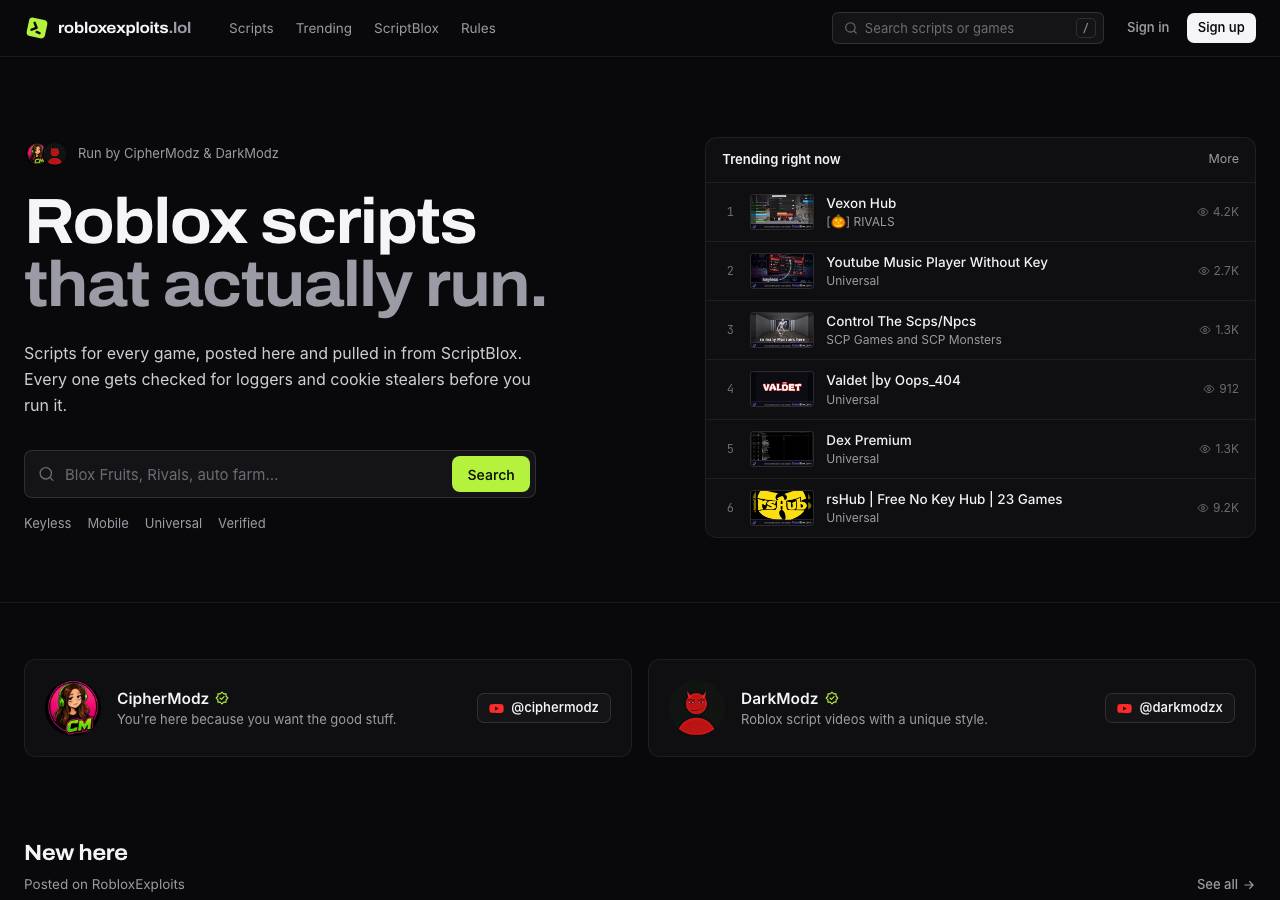
Task: Click the CipherModz creator name
Action: 163,698
